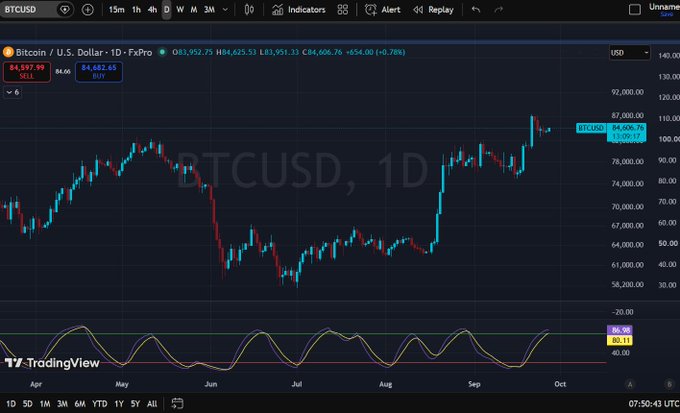Click the Sep label on time axis
The width and height of the screenshot is (680, 413).
[x=474, y=384]
